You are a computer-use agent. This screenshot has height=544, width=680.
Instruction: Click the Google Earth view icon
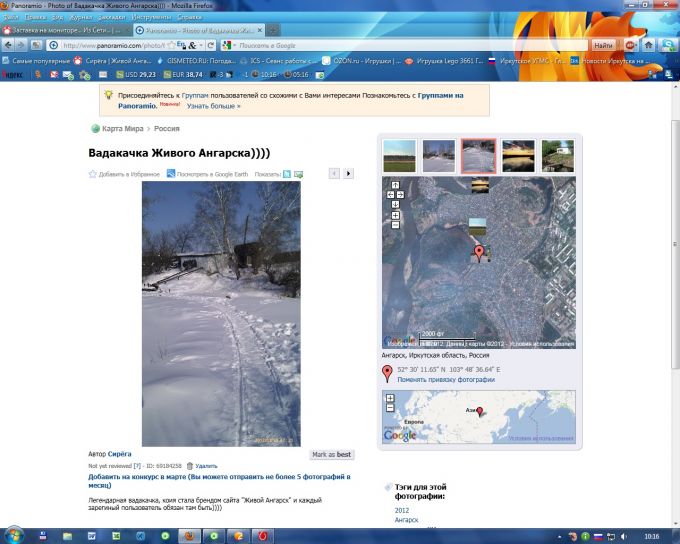tap(171, 174)
